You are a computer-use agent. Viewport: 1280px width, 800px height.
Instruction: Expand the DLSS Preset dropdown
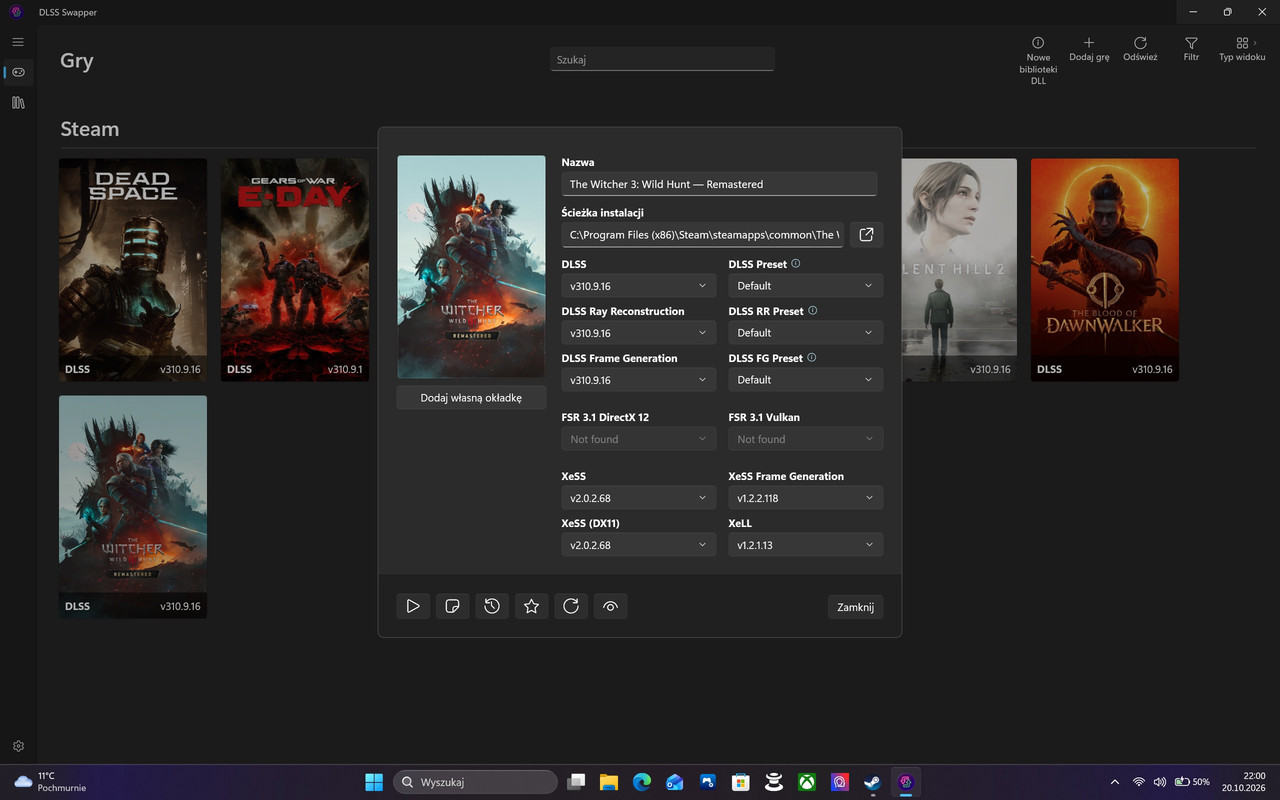coord(806,286)
